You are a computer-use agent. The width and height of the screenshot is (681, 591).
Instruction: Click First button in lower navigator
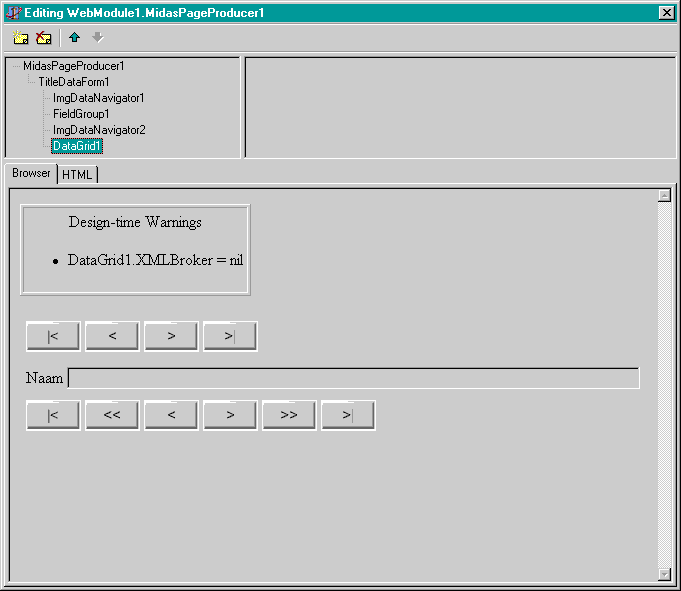click(x=53, y=415)
